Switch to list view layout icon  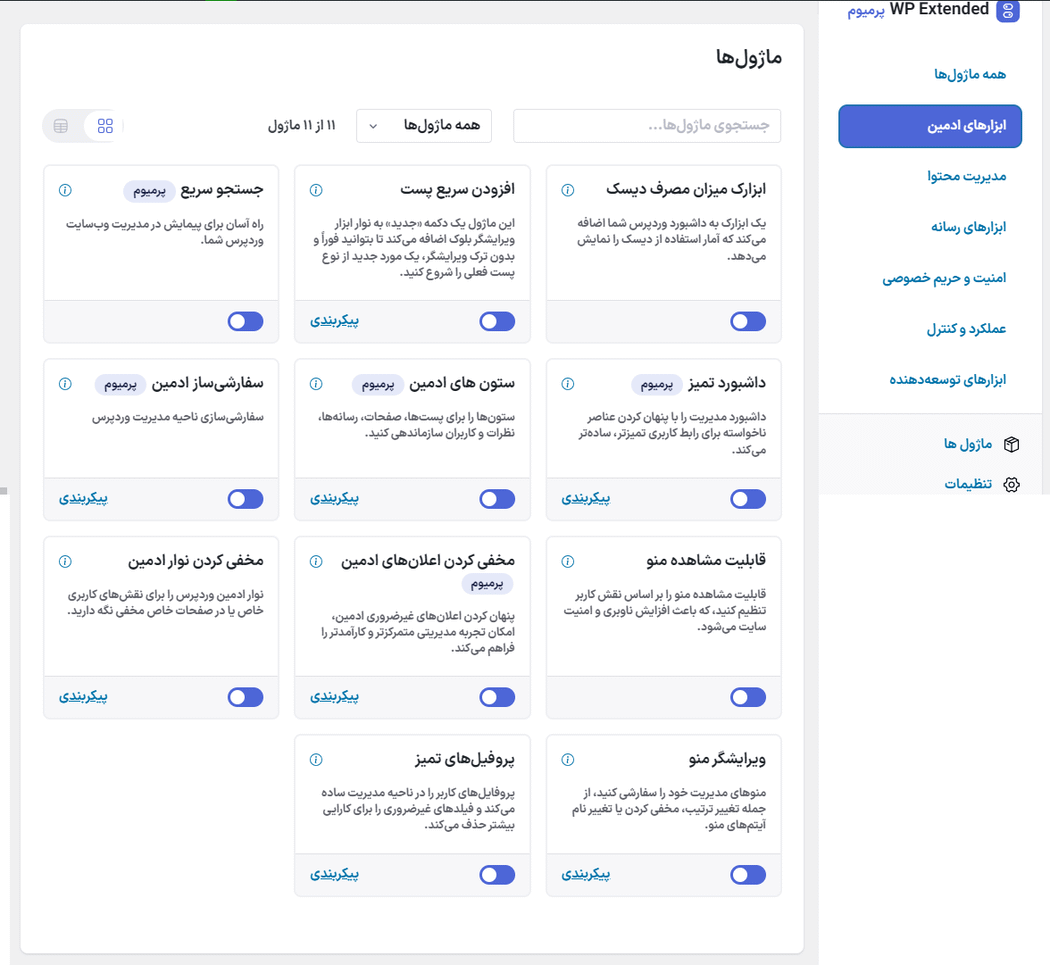coord(61,126)
